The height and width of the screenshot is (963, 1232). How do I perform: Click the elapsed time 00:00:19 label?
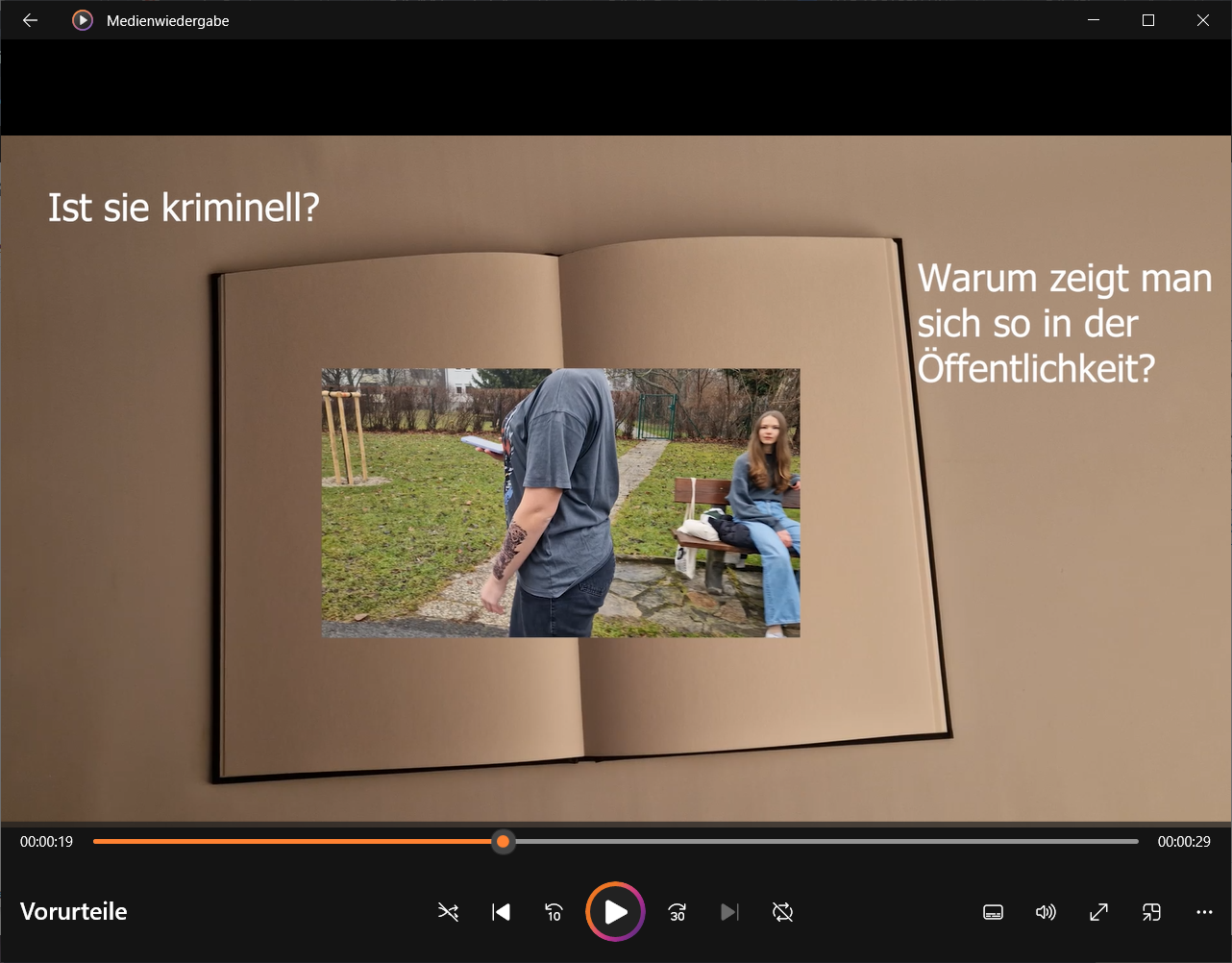coord(46,842)
